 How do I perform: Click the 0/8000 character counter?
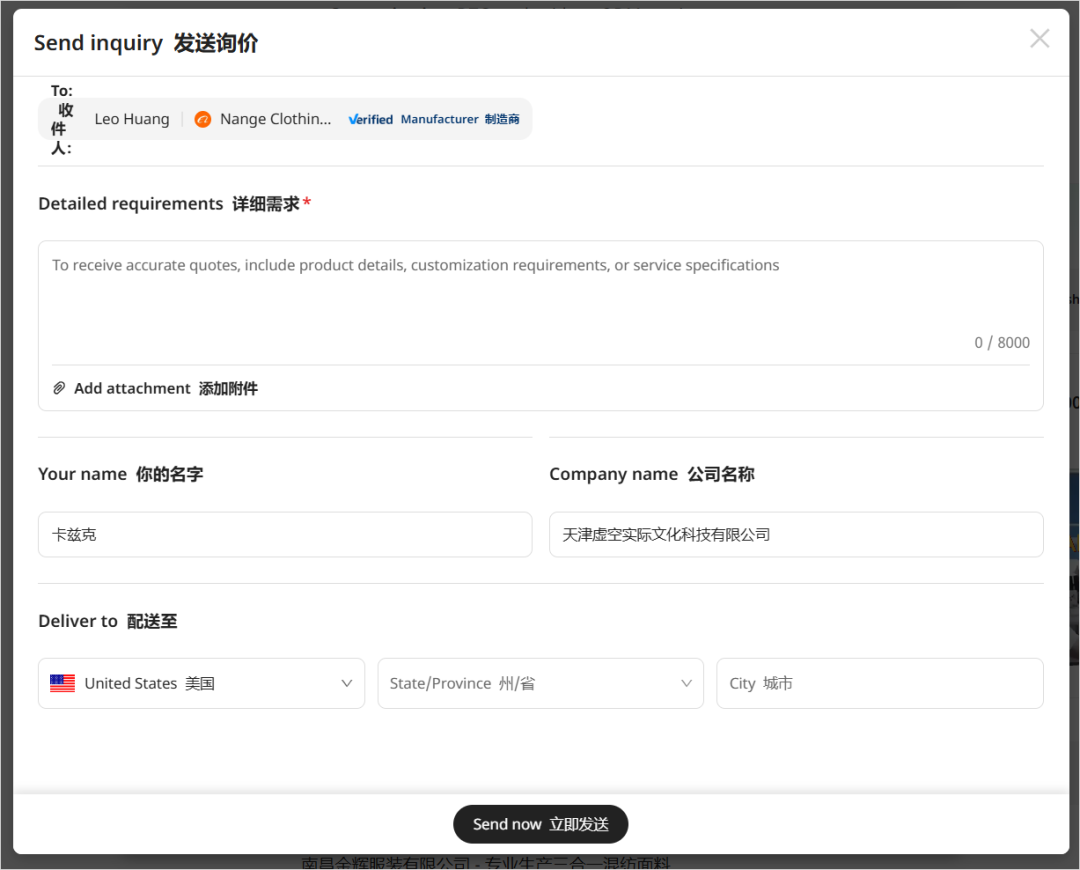pyautogui.click(x=1001, y=342)
